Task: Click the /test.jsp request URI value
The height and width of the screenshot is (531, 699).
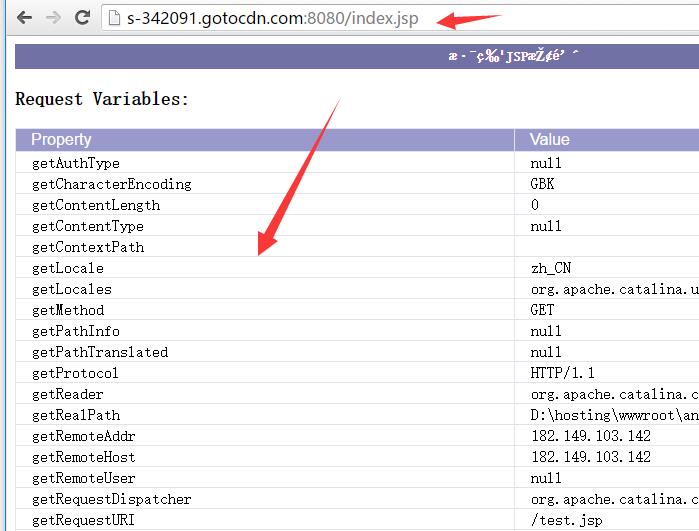Action: click(x=565, y=520)
